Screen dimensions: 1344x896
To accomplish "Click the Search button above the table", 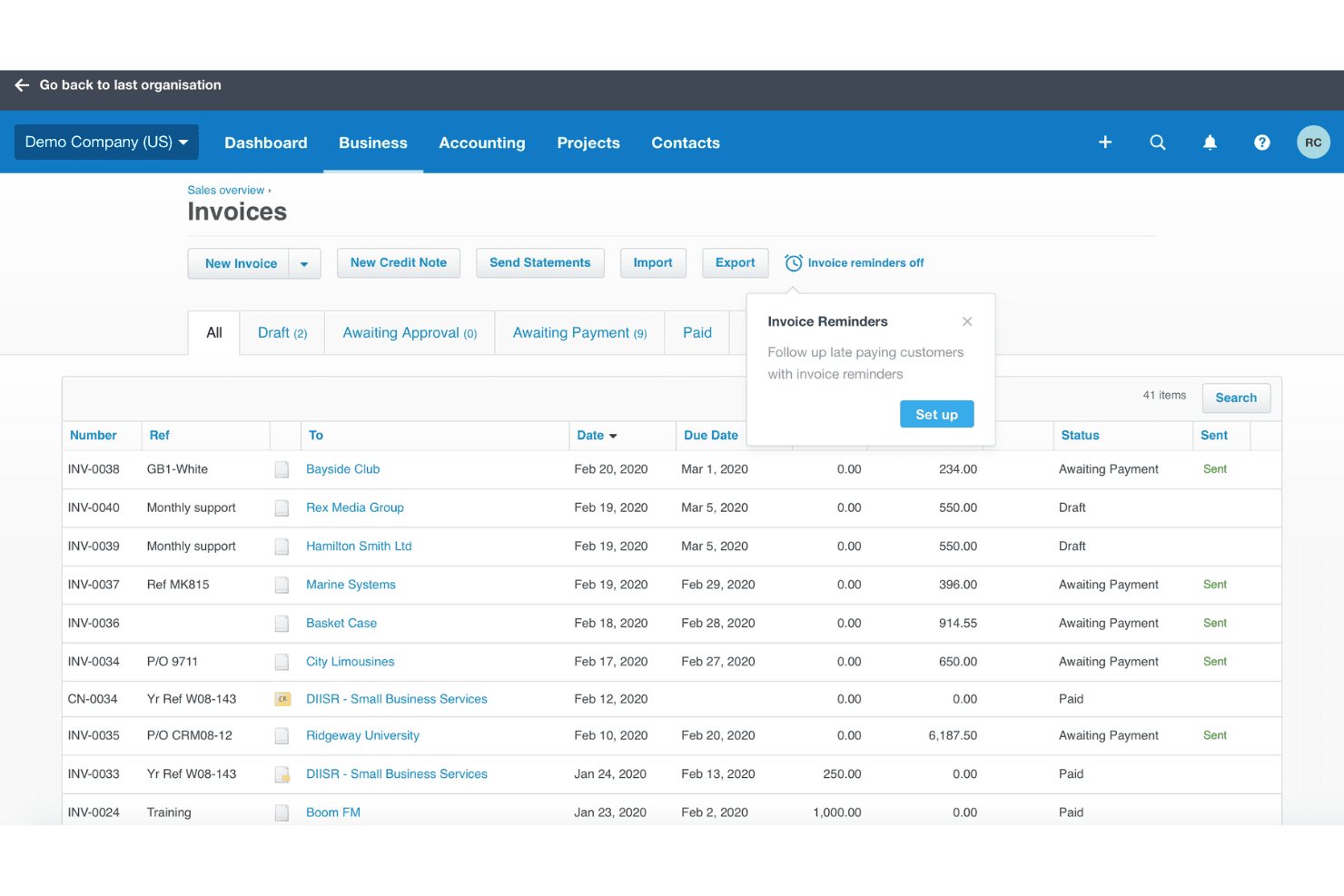I will pyautogui.click(x=1236, y=399).
